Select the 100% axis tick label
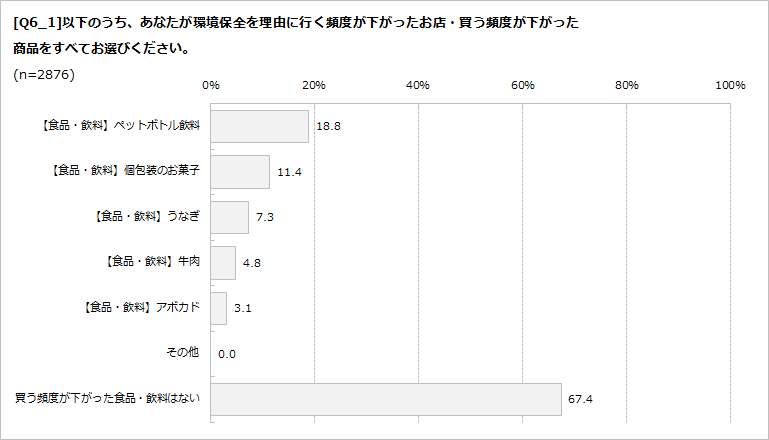 [x=730, y=85]
